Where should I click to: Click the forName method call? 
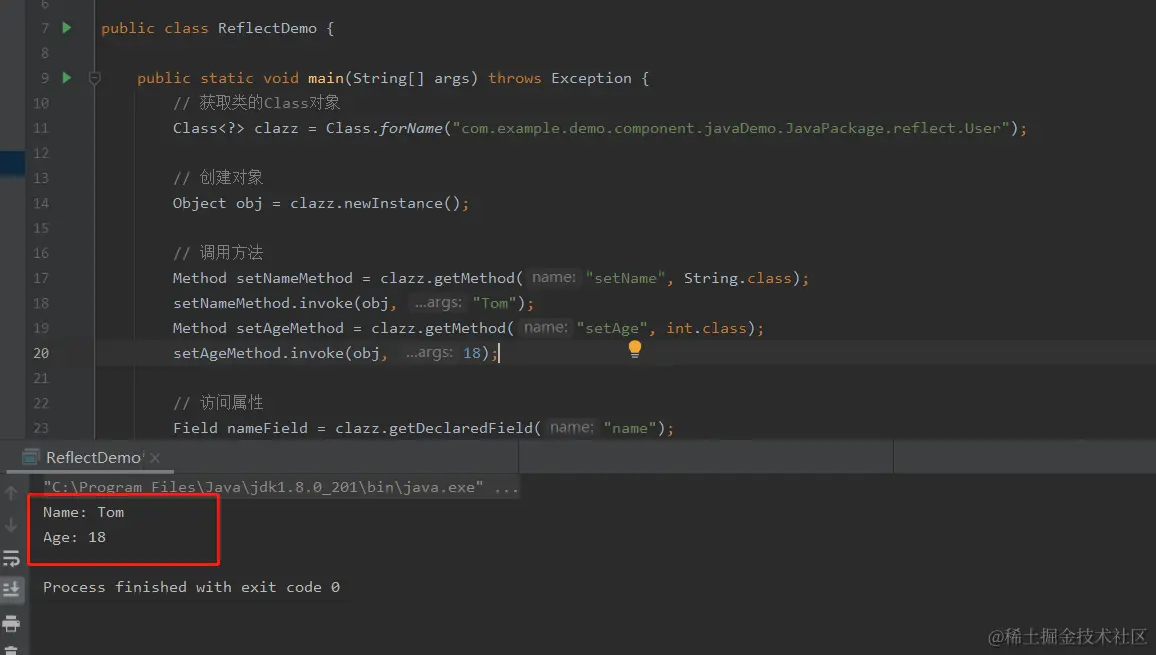(411, 128)
